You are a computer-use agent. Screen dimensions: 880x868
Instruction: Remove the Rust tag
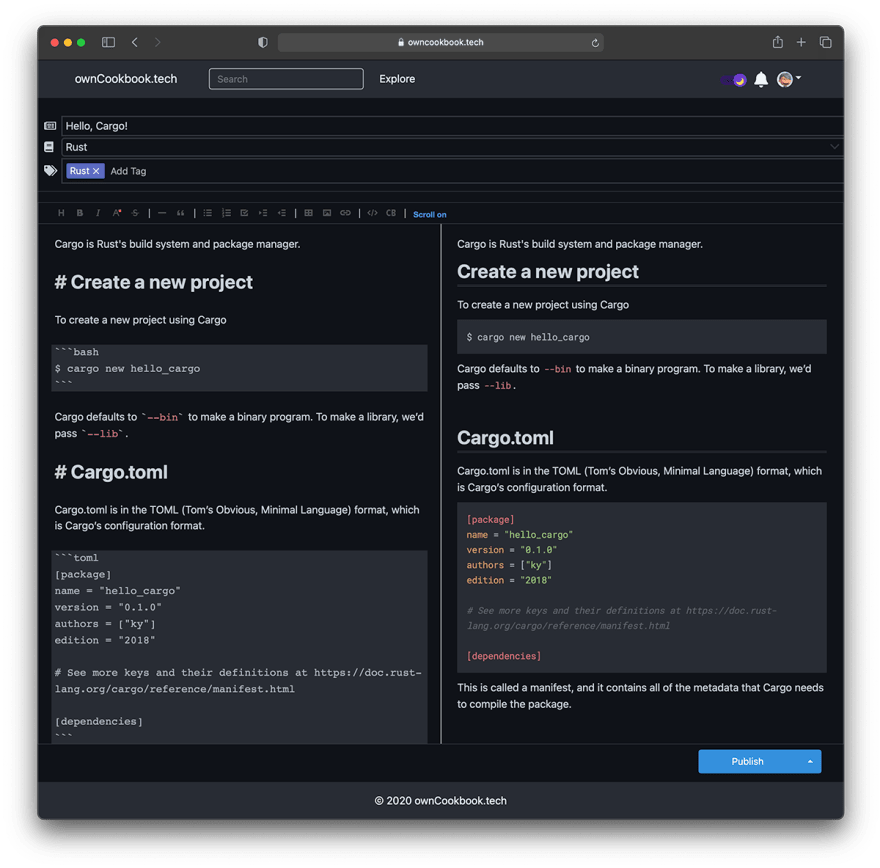[96, 171]
